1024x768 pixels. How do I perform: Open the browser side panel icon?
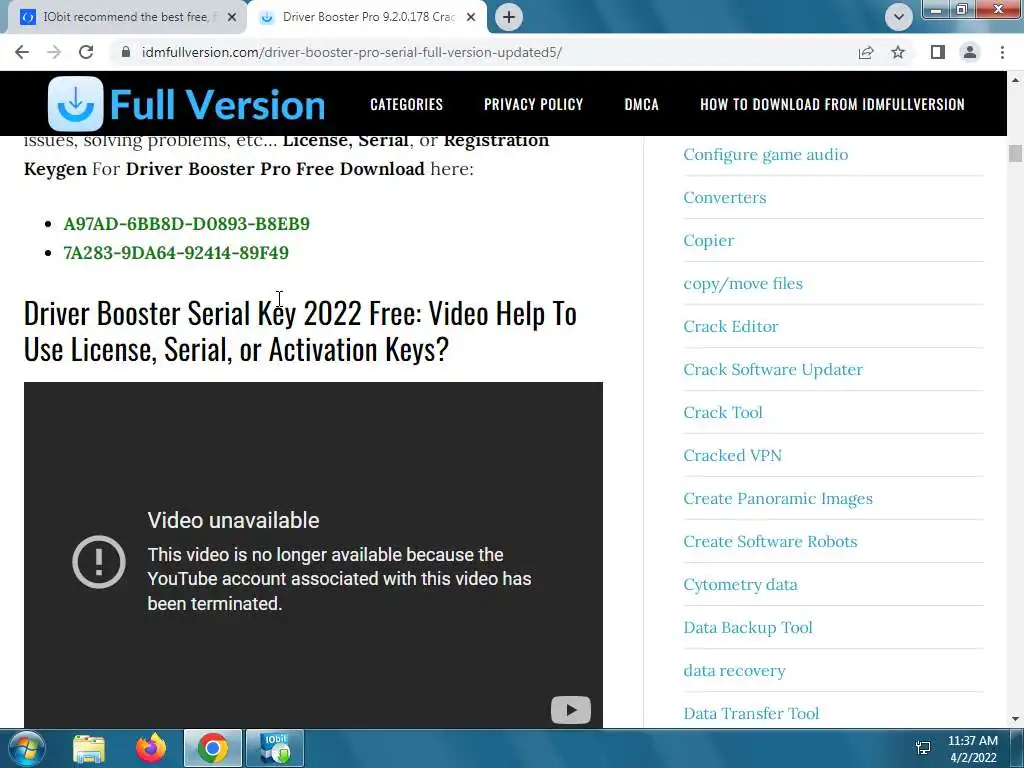tap(938, 52)
